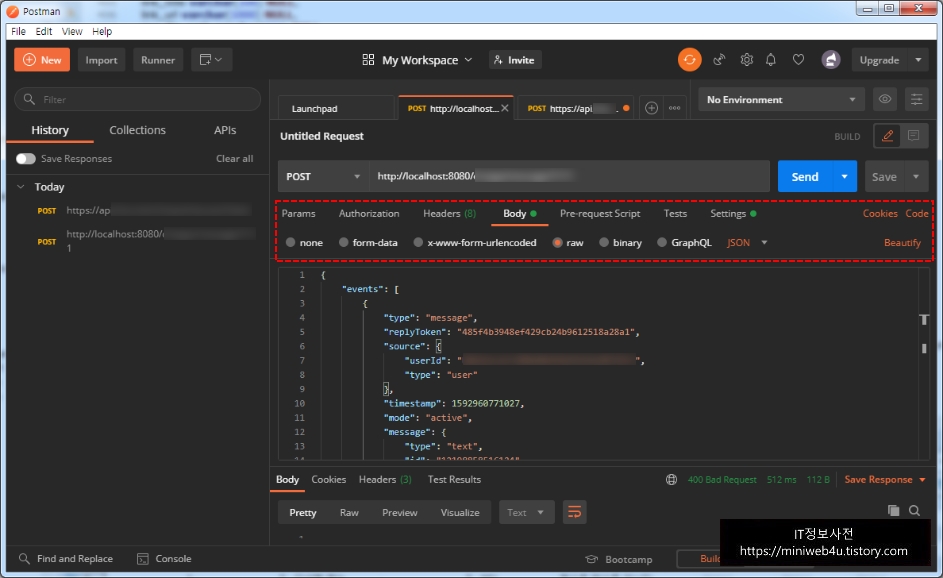Open settings gear icon in header
The height and width of the screenshot is (578, 943).
[746, 60]
